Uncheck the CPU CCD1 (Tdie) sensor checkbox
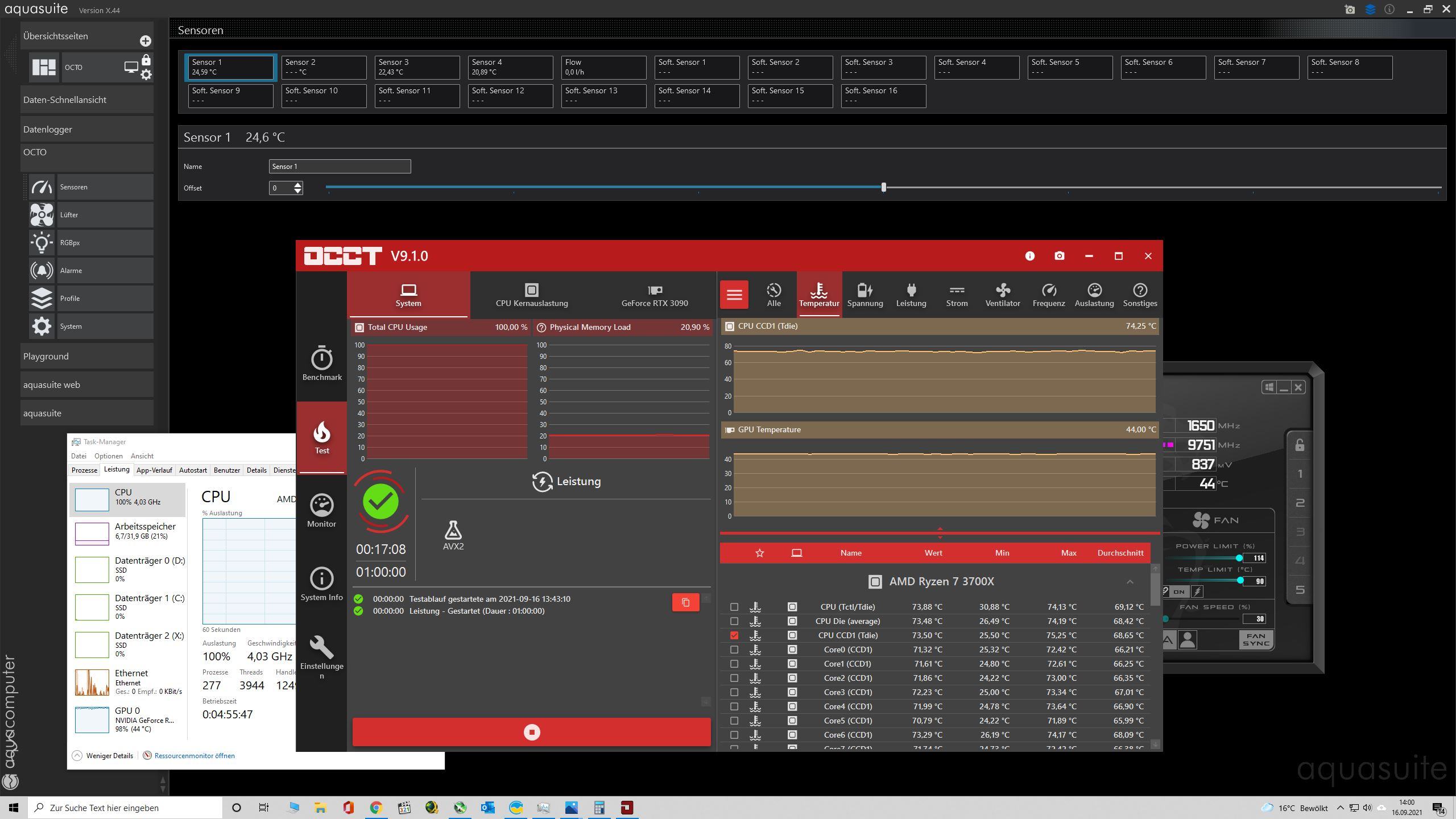This screenshot has width=1456, height=819. click(x=734, y=635)
